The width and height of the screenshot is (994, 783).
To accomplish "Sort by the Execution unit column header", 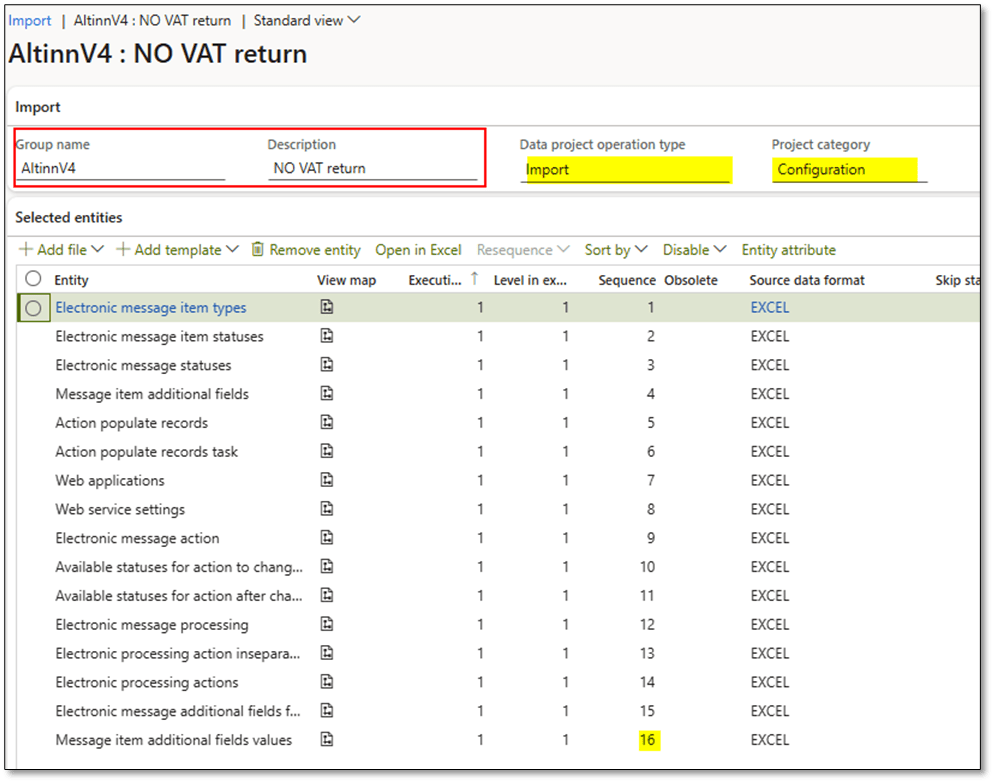I will (x=435, y=280).
